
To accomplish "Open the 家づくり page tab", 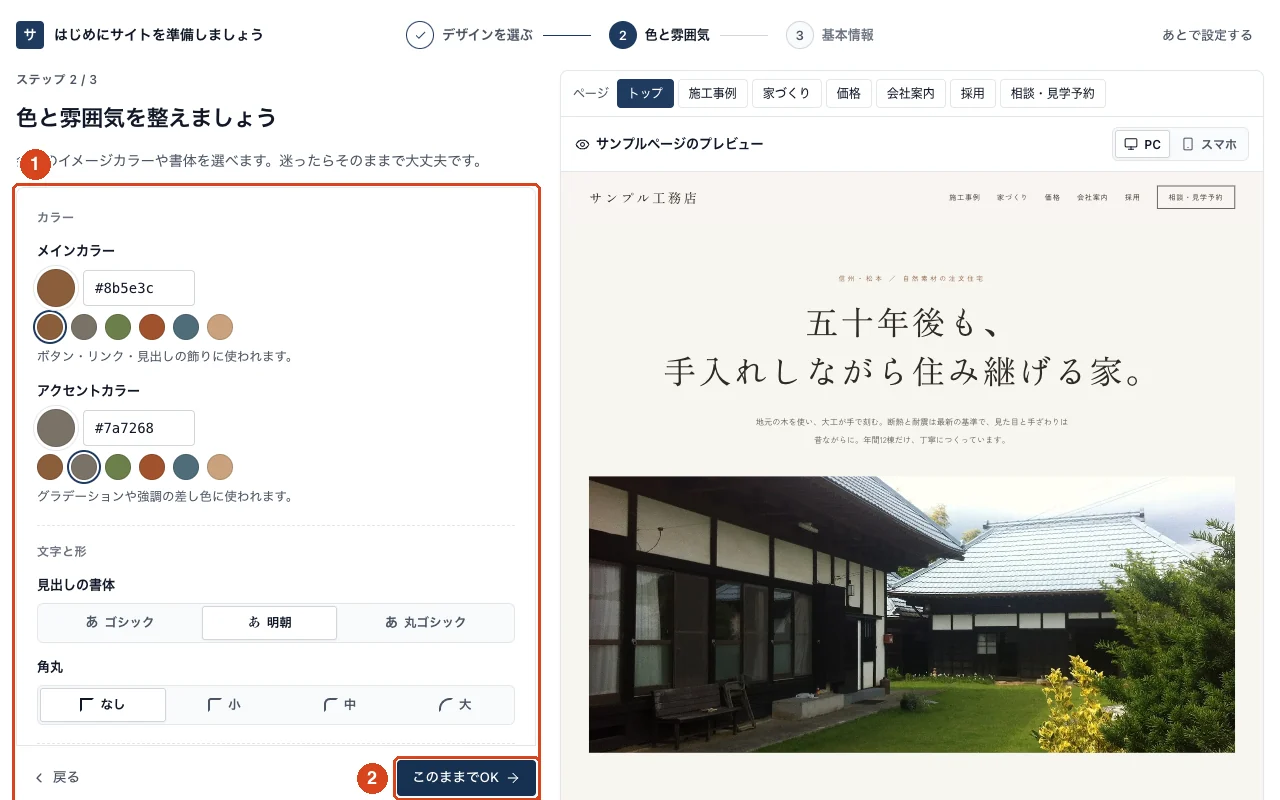I will pyautogui.click(x=787, y=93).
